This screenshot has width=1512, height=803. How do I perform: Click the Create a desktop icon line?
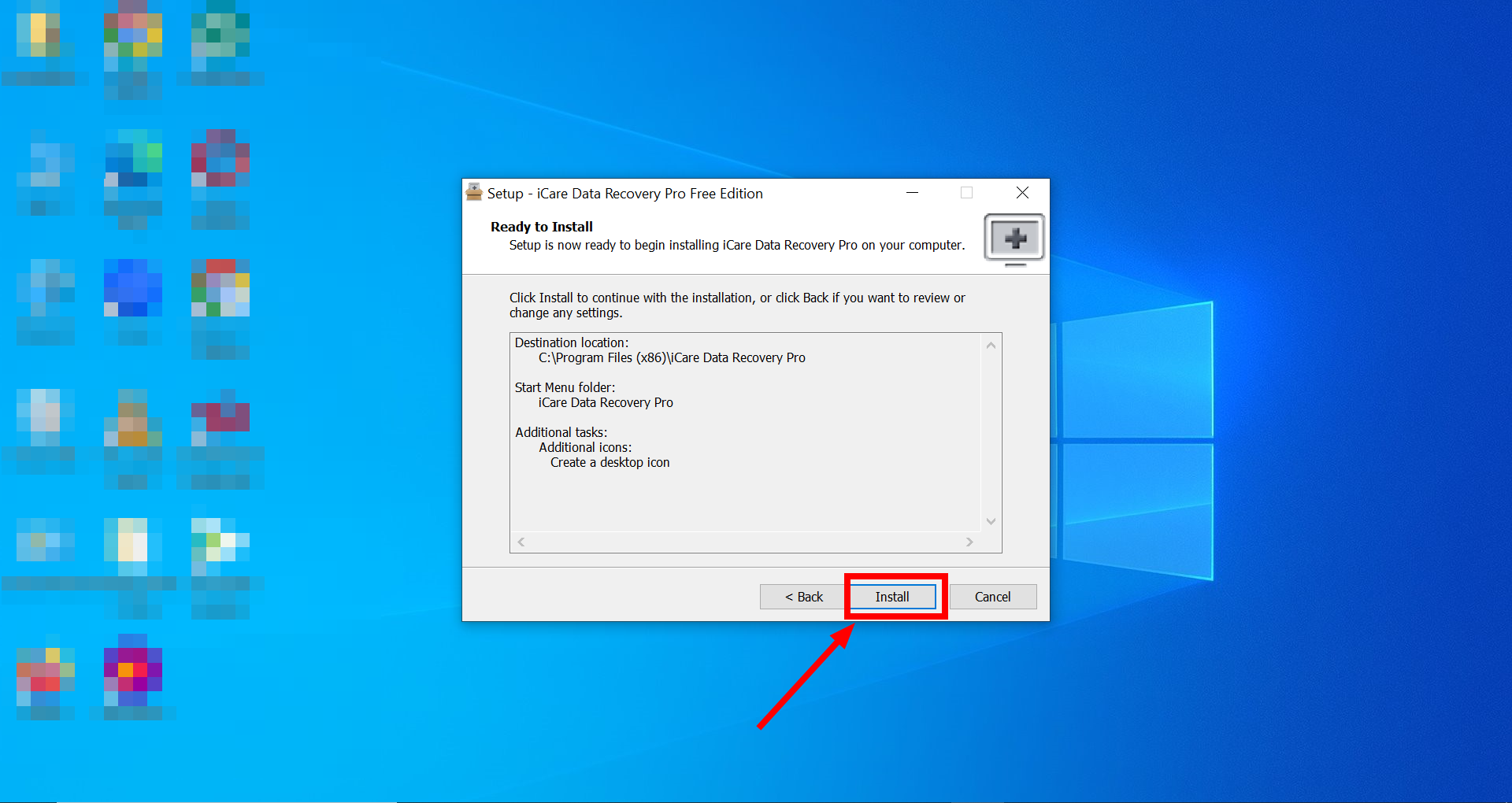[x=610, y=462]
